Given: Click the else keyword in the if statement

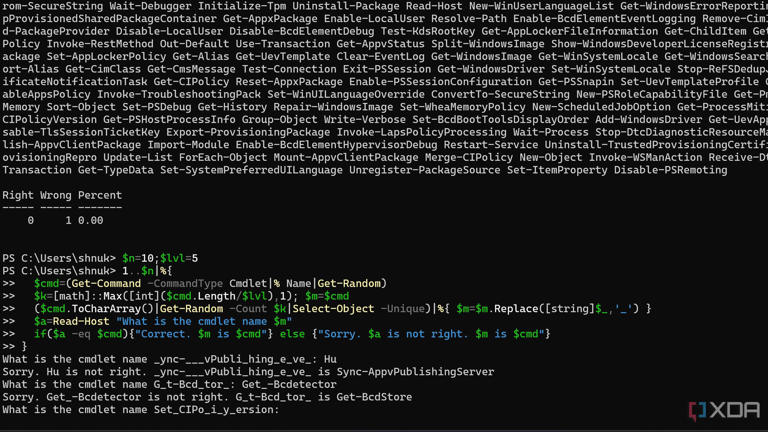Looking at the screenshot, I should pos(292,335).
